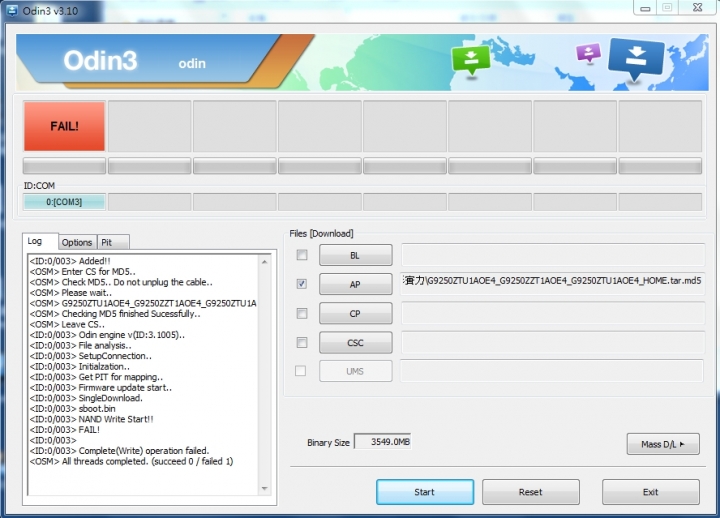This screenshot has width=720, height=518.
Task: Click the Binary Size value 3549.0MB
Action: click(x=382, y=442)
